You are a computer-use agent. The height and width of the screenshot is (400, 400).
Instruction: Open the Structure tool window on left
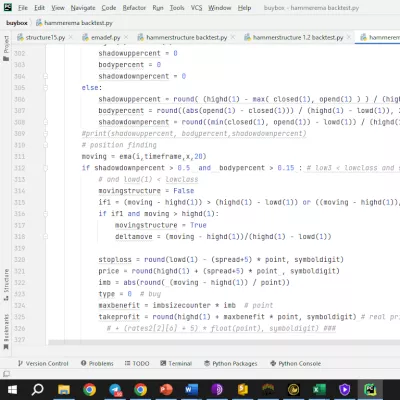(6, 285)
